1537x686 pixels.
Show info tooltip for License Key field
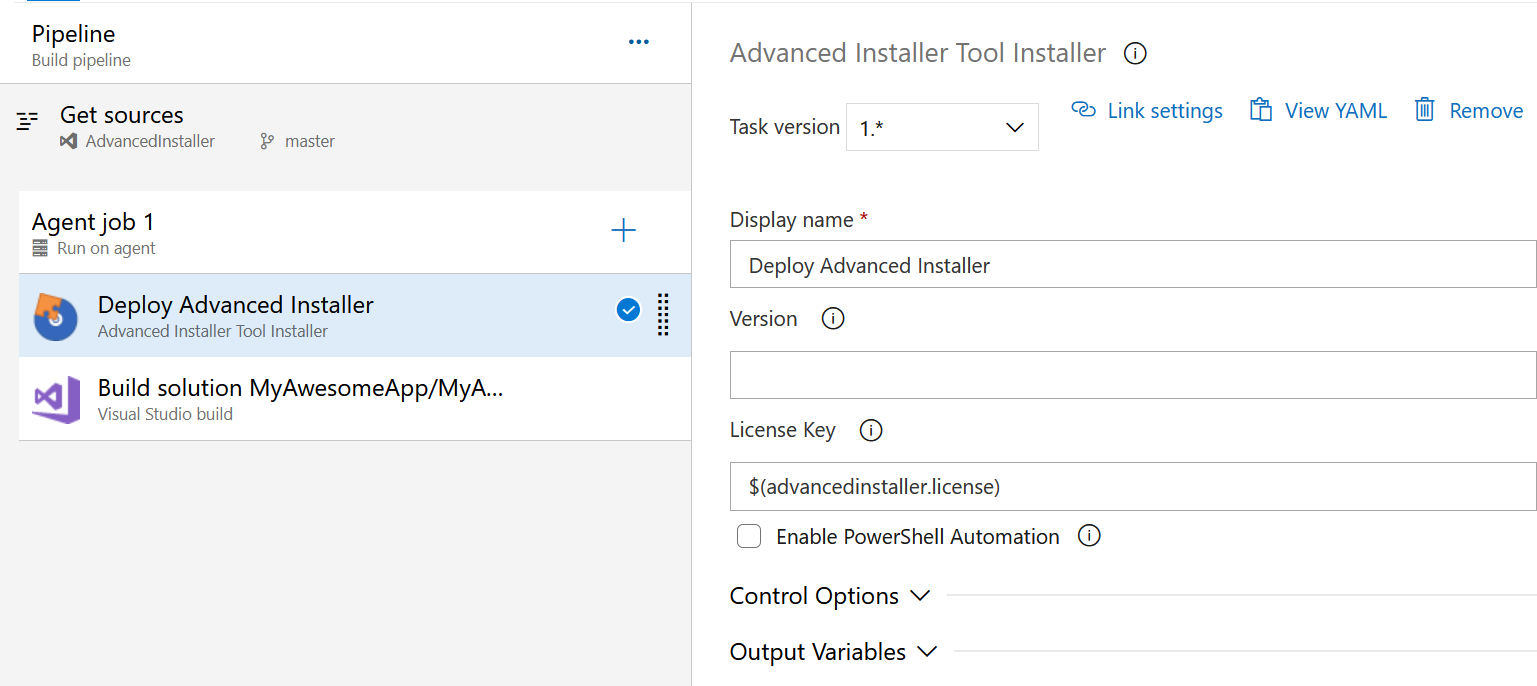tap(871, 431)
